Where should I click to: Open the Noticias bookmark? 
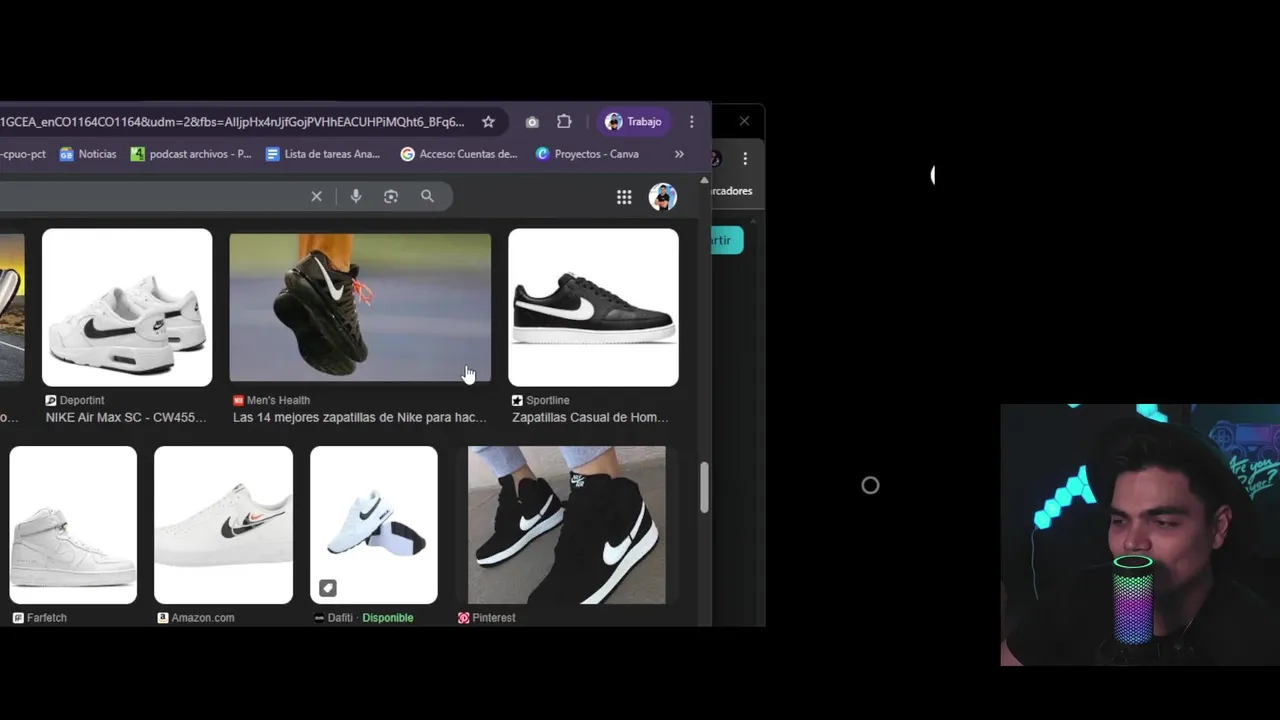click(88, 154)
